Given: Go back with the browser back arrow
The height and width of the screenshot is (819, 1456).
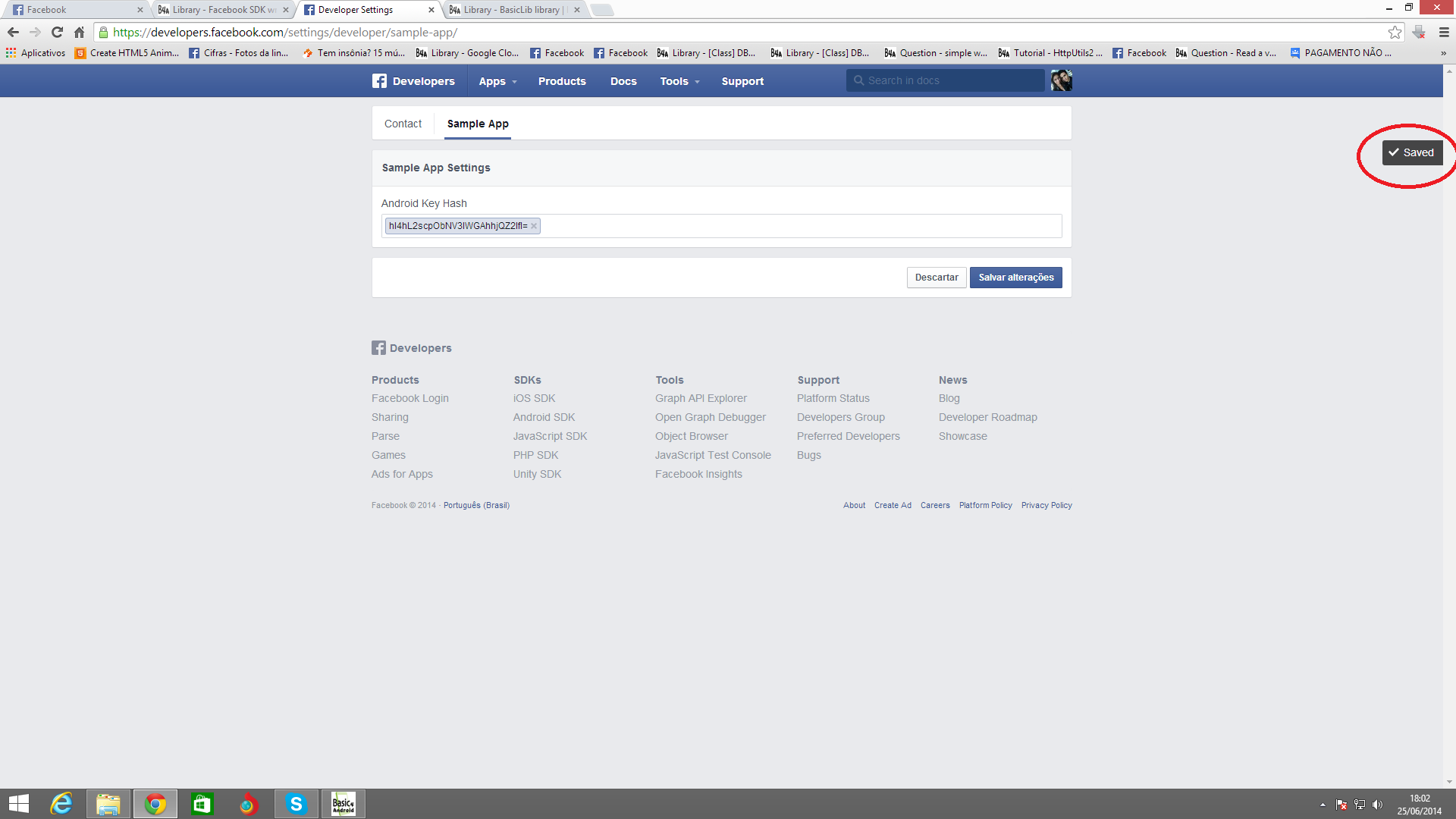Looking at the screenshot, I should (13, 32).
